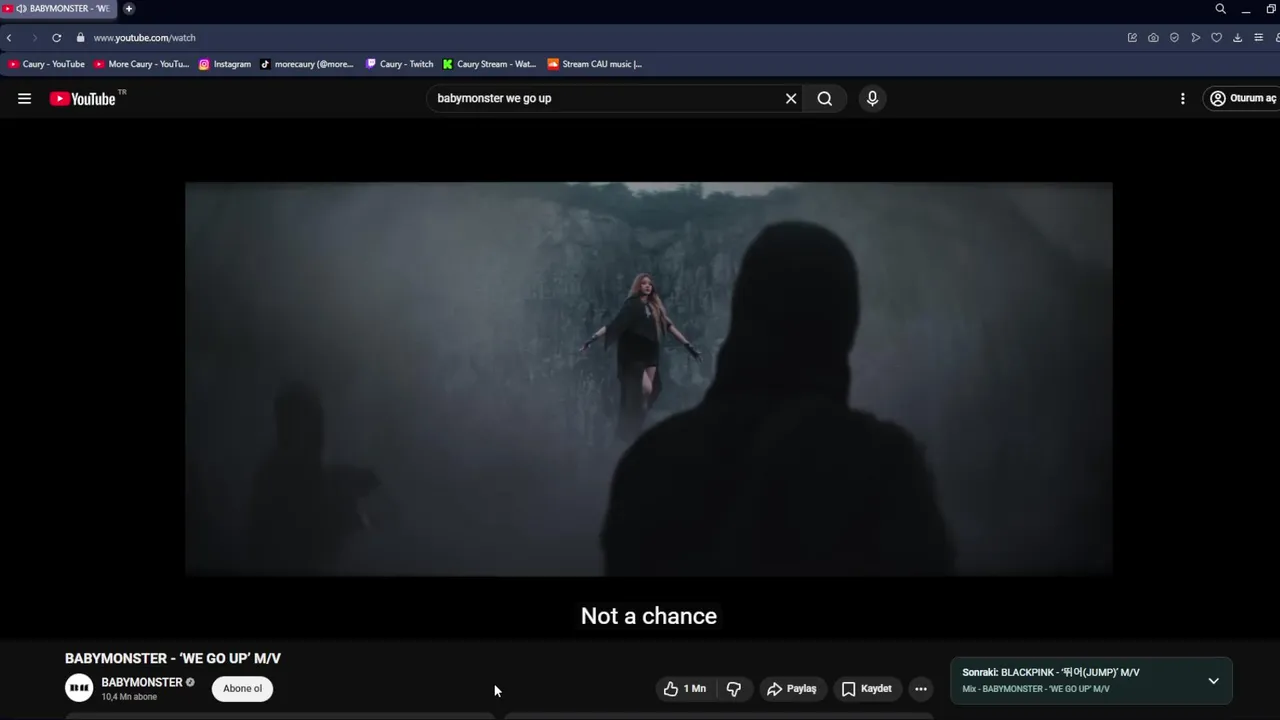Dislike the video with thumbs down
This screenshot has height=720, width=1280.
(x=733, y=688)
